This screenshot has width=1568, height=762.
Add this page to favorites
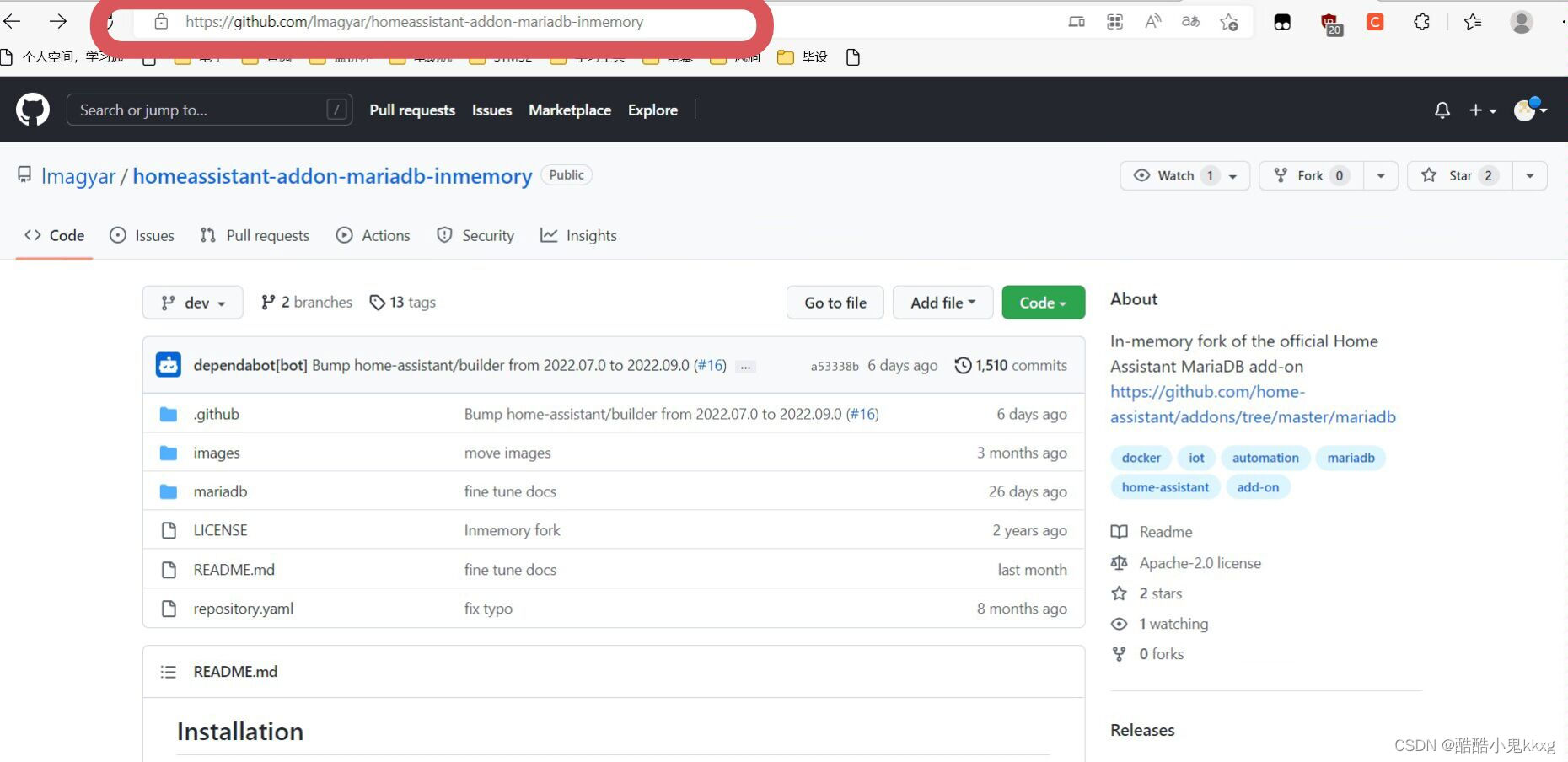[x=1229, y=22]
